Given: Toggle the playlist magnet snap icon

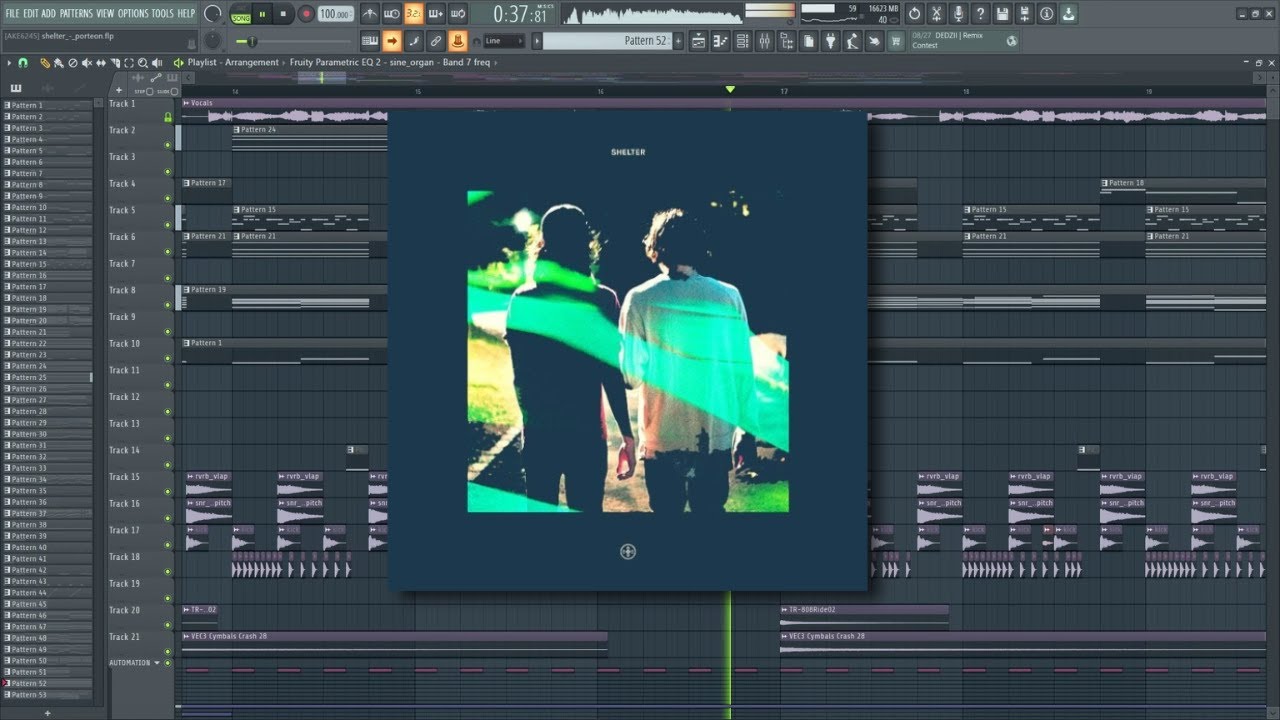Looking at the screenshot, I should (x=23, y=63).
